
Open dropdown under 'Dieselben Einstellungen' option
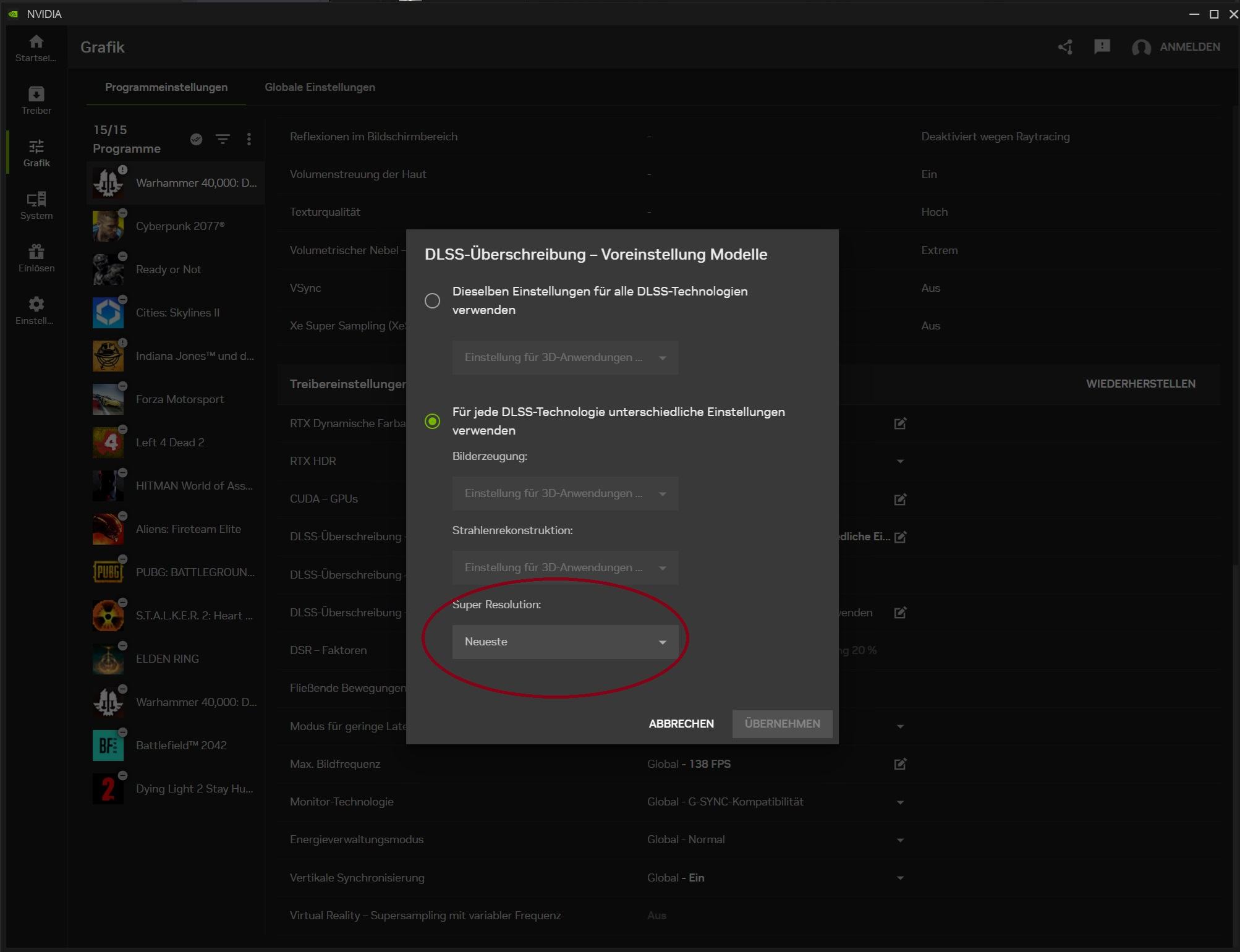pos(565,357)
